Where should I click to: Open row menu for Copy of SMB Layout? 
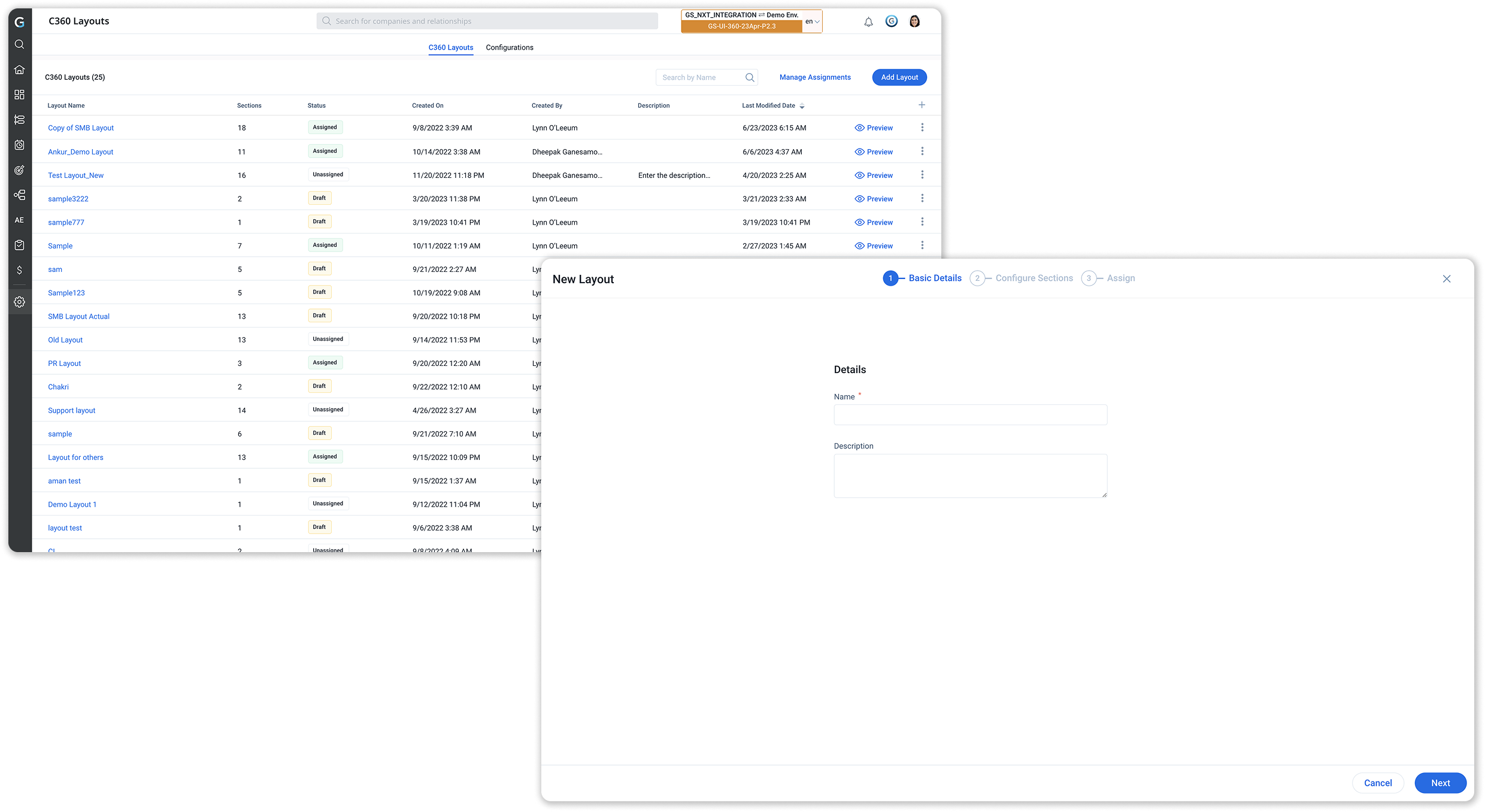[x=922, y=128]
